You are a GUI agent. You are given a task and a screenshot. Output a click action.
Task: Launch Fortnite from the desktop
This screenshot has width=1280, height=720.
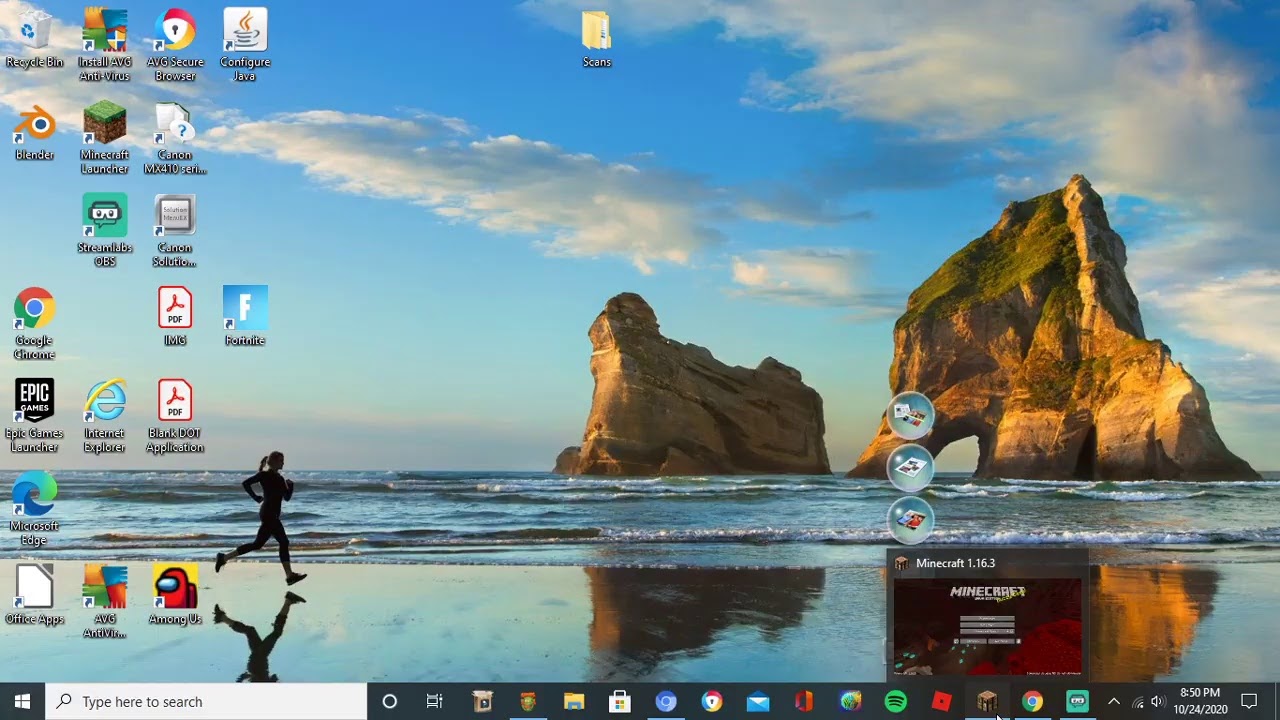[x=245, y=317]
